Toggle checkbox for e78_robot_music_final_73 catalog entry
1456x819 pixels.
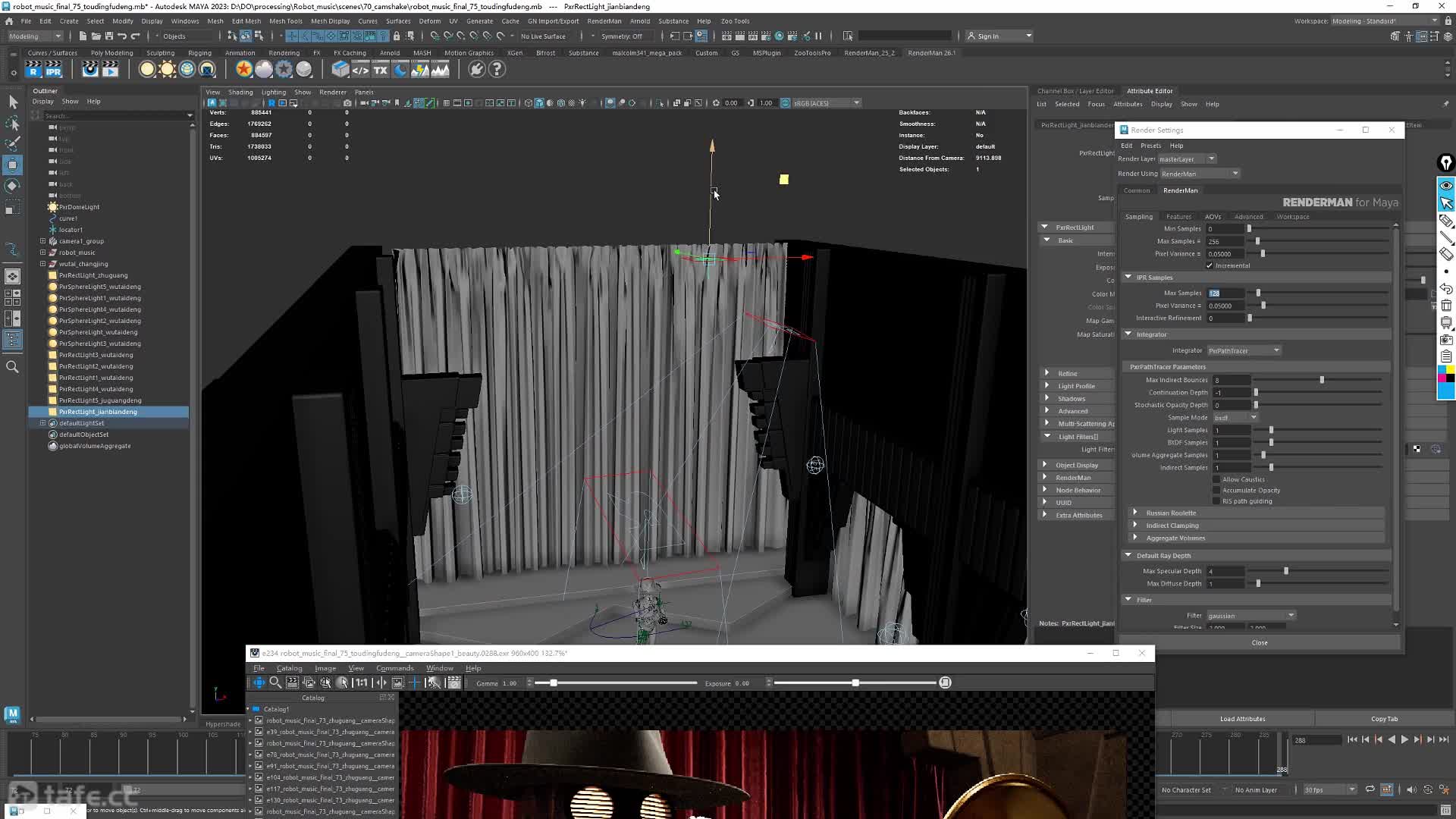[259, 755]
